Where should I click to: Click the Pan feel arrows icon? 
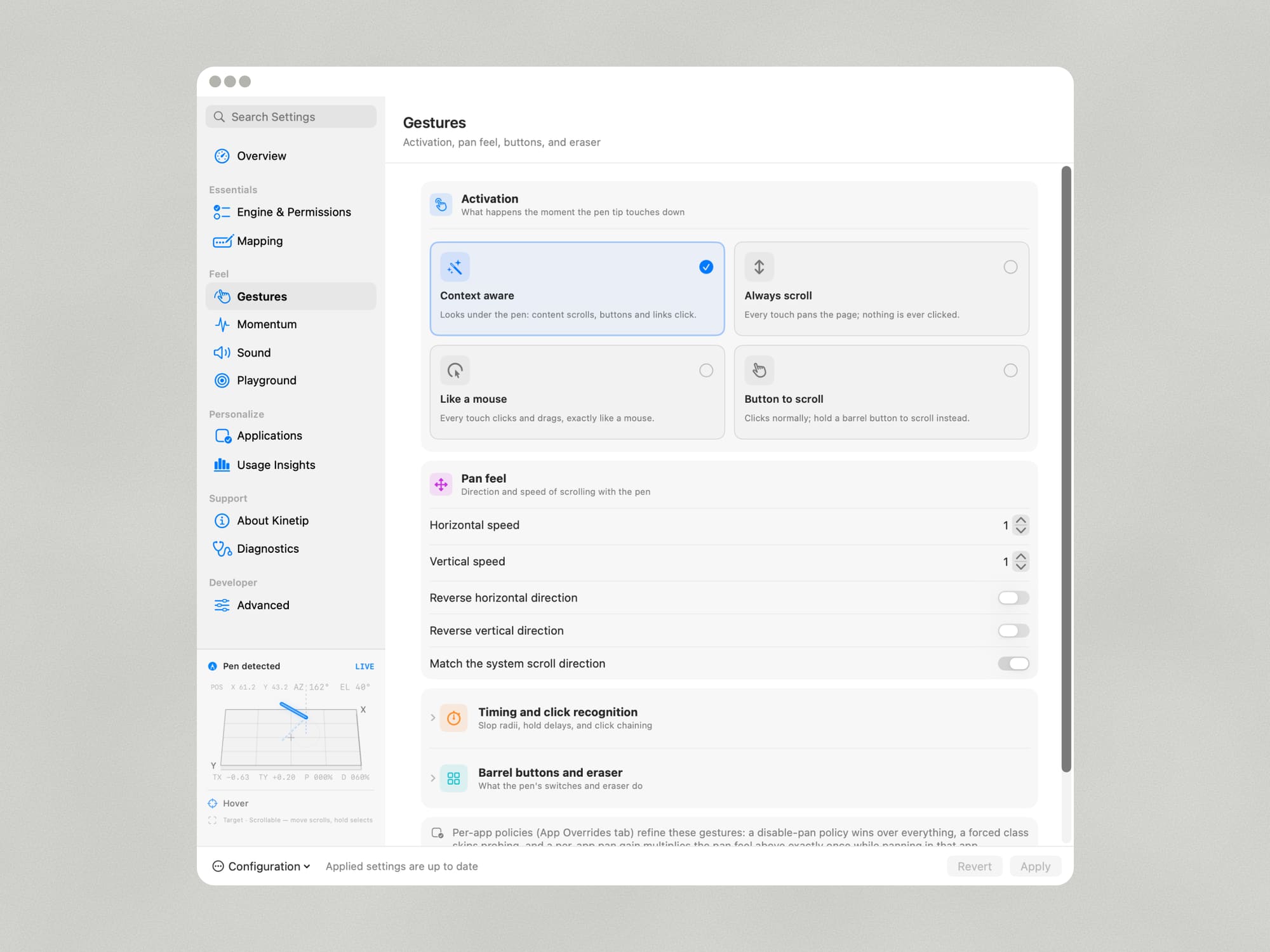click(441, 485)
